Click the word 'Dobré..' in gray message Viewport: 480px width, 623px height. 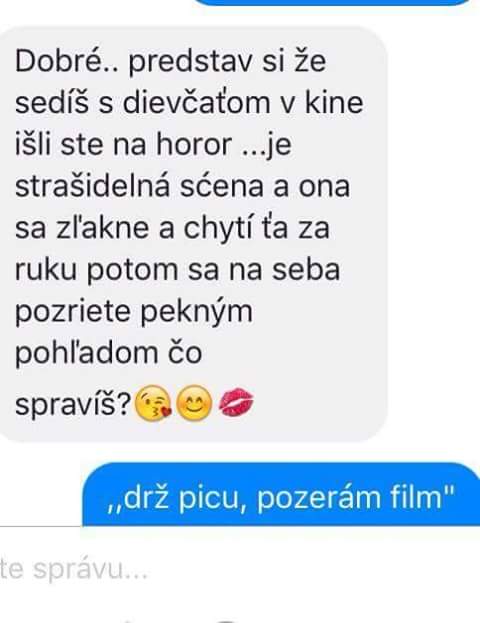[67, 61]
